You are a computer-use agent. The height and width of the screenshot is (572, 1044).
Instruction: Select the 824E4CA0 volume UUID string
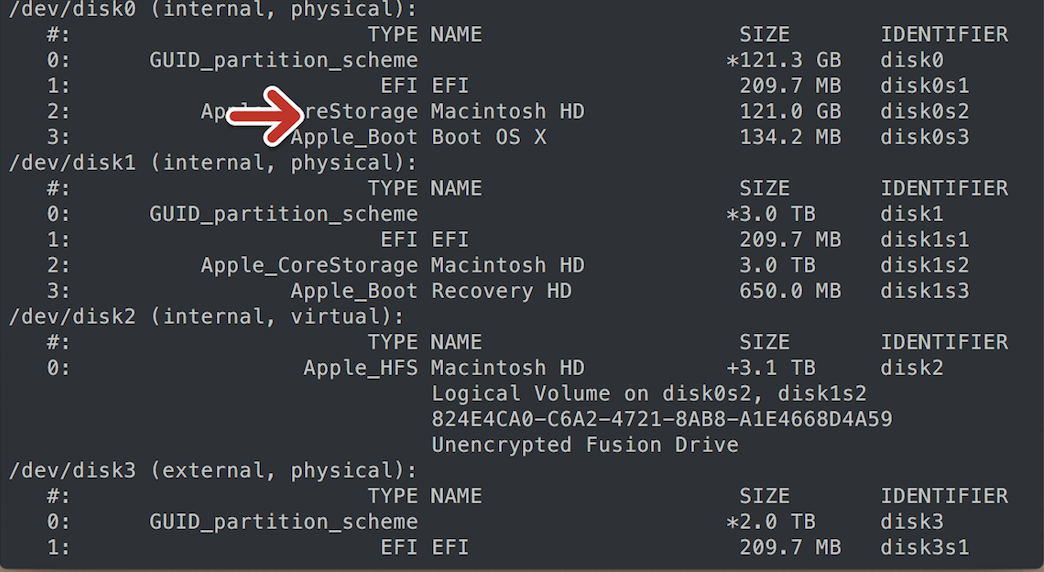[x=661, y=419]
